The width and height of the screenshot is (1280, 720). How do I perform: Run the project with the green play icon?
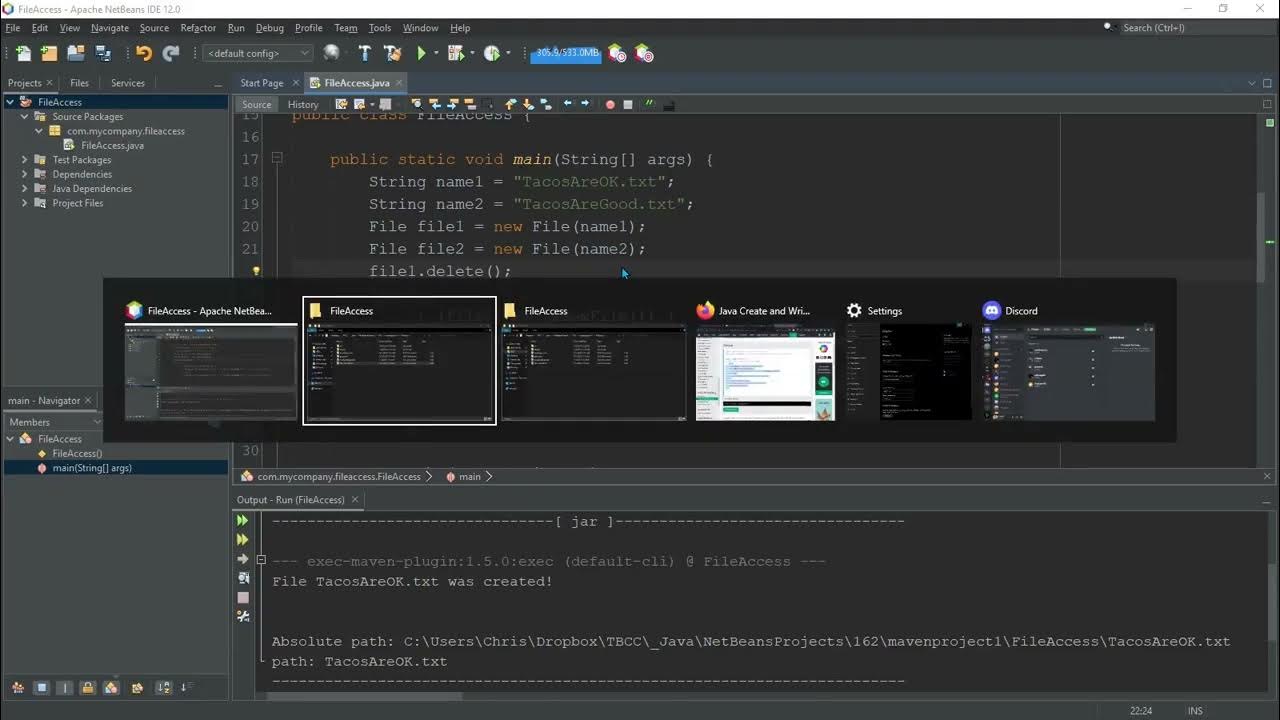[x=422, y=53]
